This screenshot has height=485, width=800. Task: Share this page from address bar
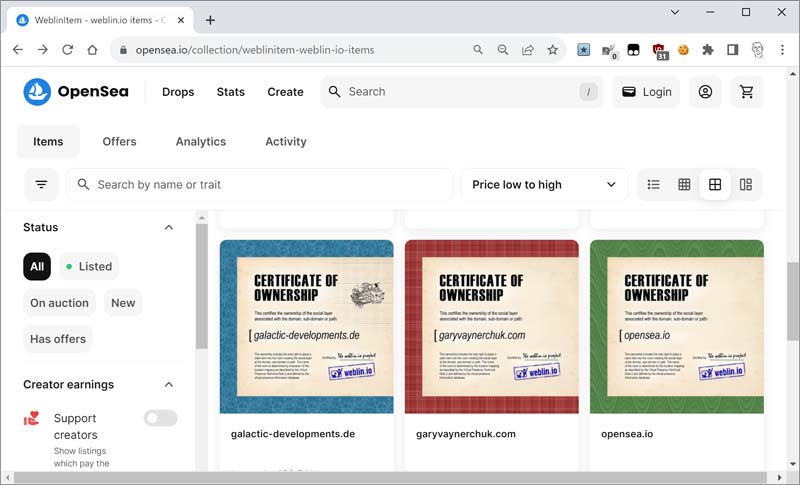[528, 49]
